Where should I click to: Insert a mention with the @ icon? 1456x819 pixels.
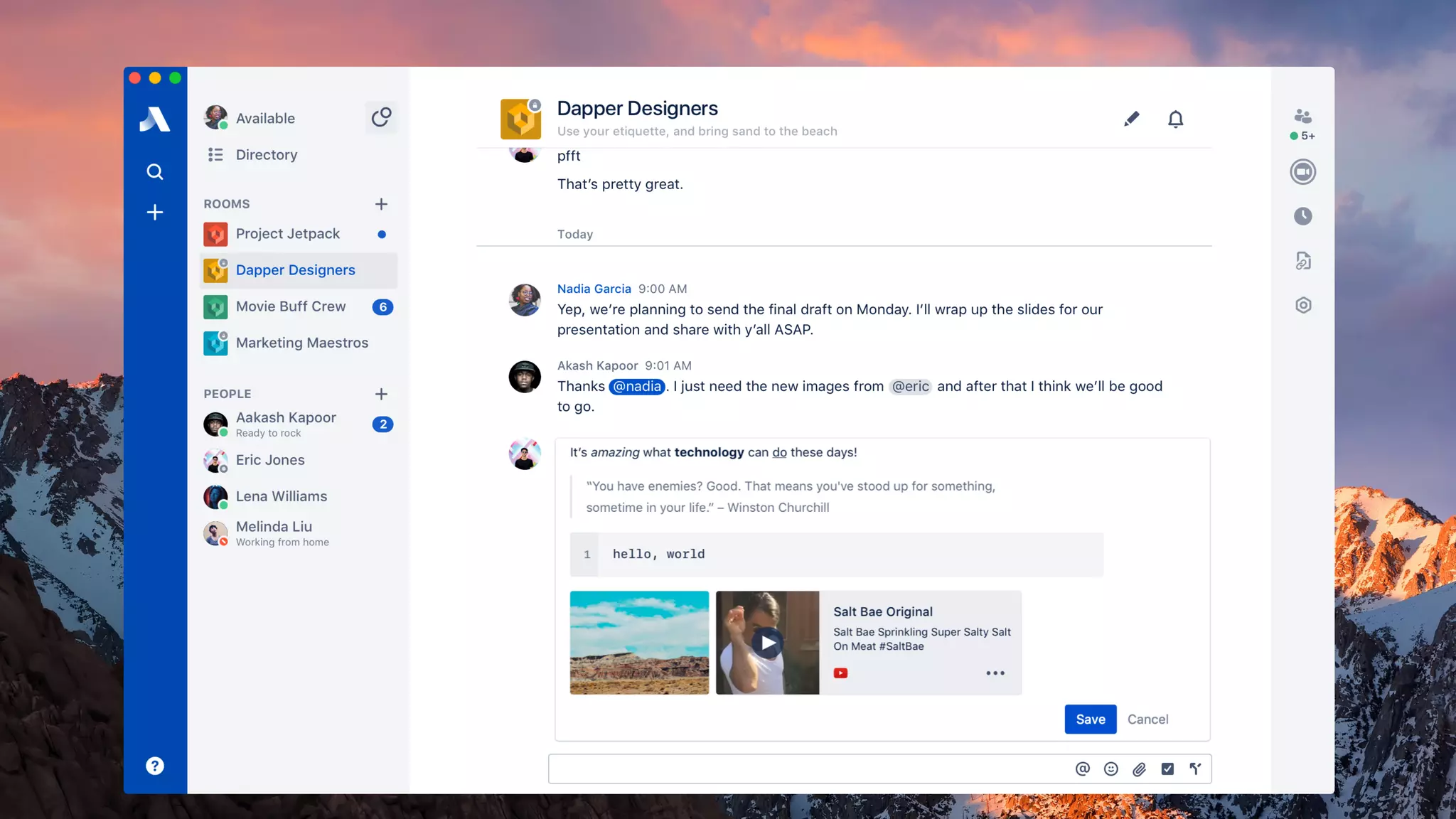pos(1082,769)
